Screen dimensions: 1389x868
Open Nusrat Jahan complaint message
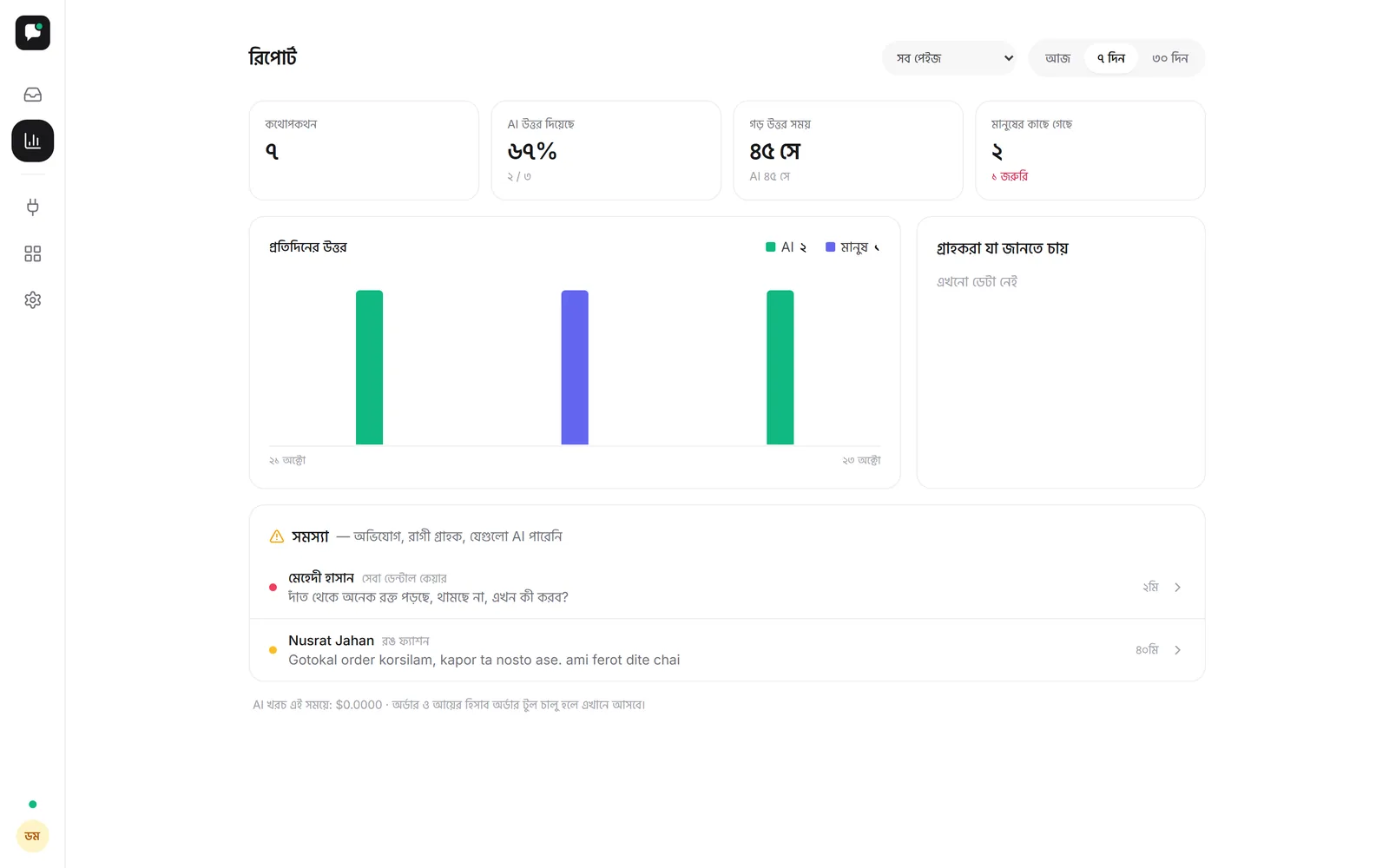pos(484,661)
